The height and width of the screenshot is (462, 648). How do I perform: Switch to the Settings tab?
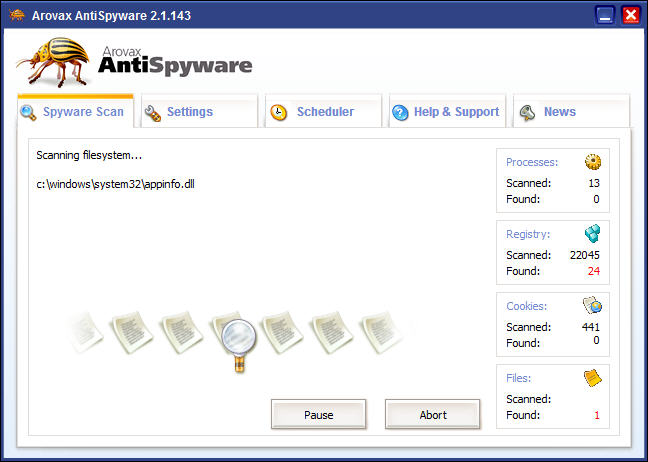(199, 111)
